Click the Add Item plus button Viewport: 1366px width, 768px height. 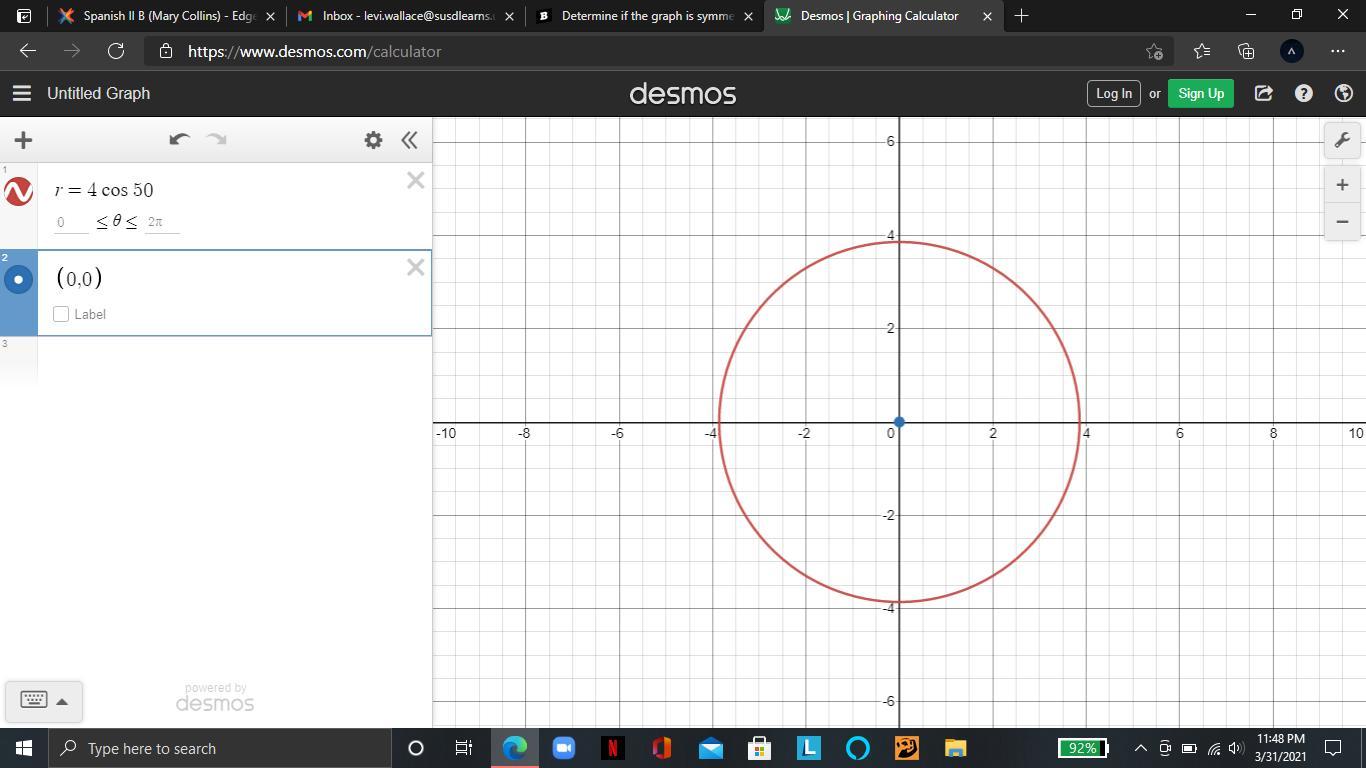click(x=23, y=140)
